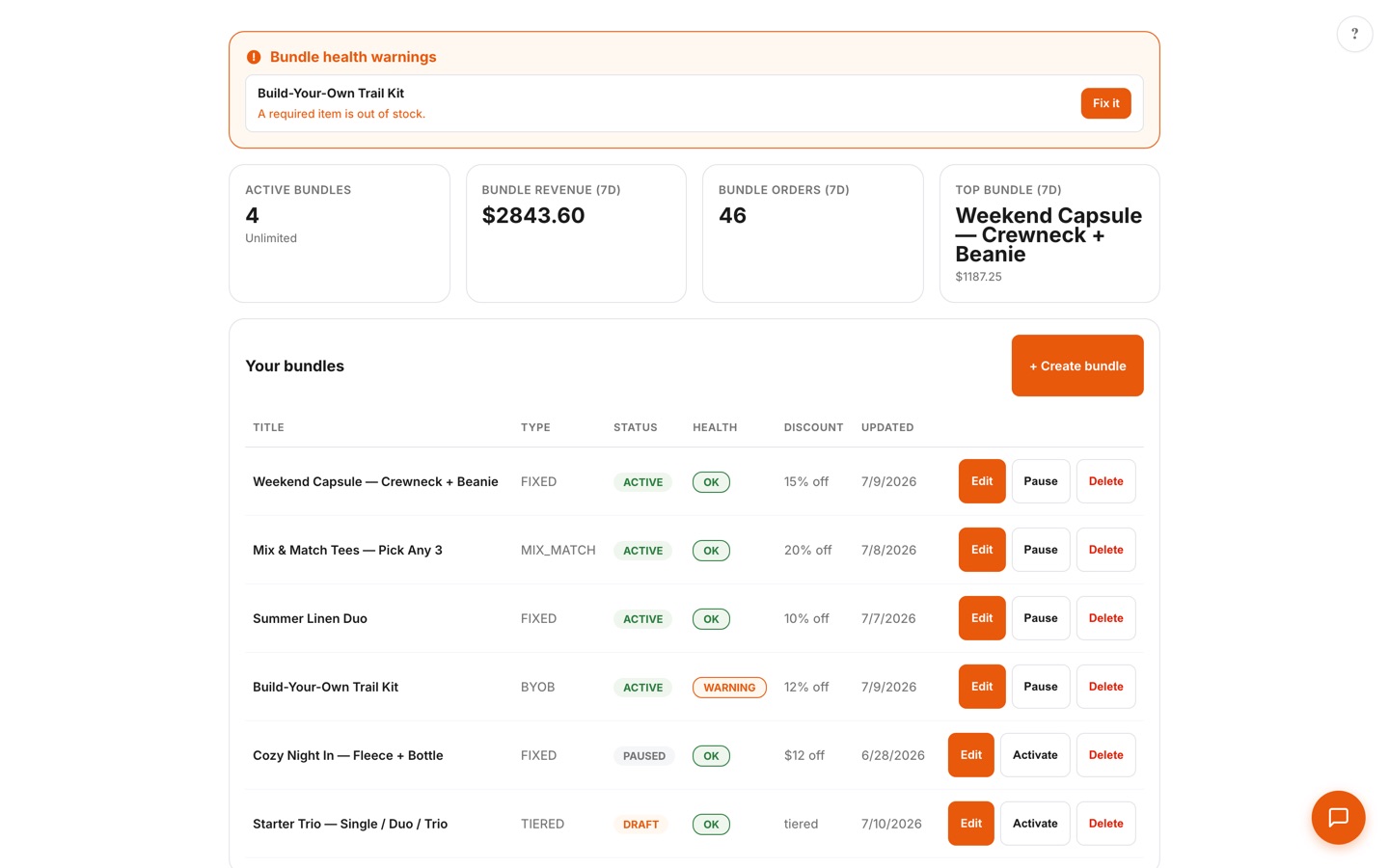1389x868 pixels.
Task: Click the 6/28/2026 updated date
Action: [893, 755]
